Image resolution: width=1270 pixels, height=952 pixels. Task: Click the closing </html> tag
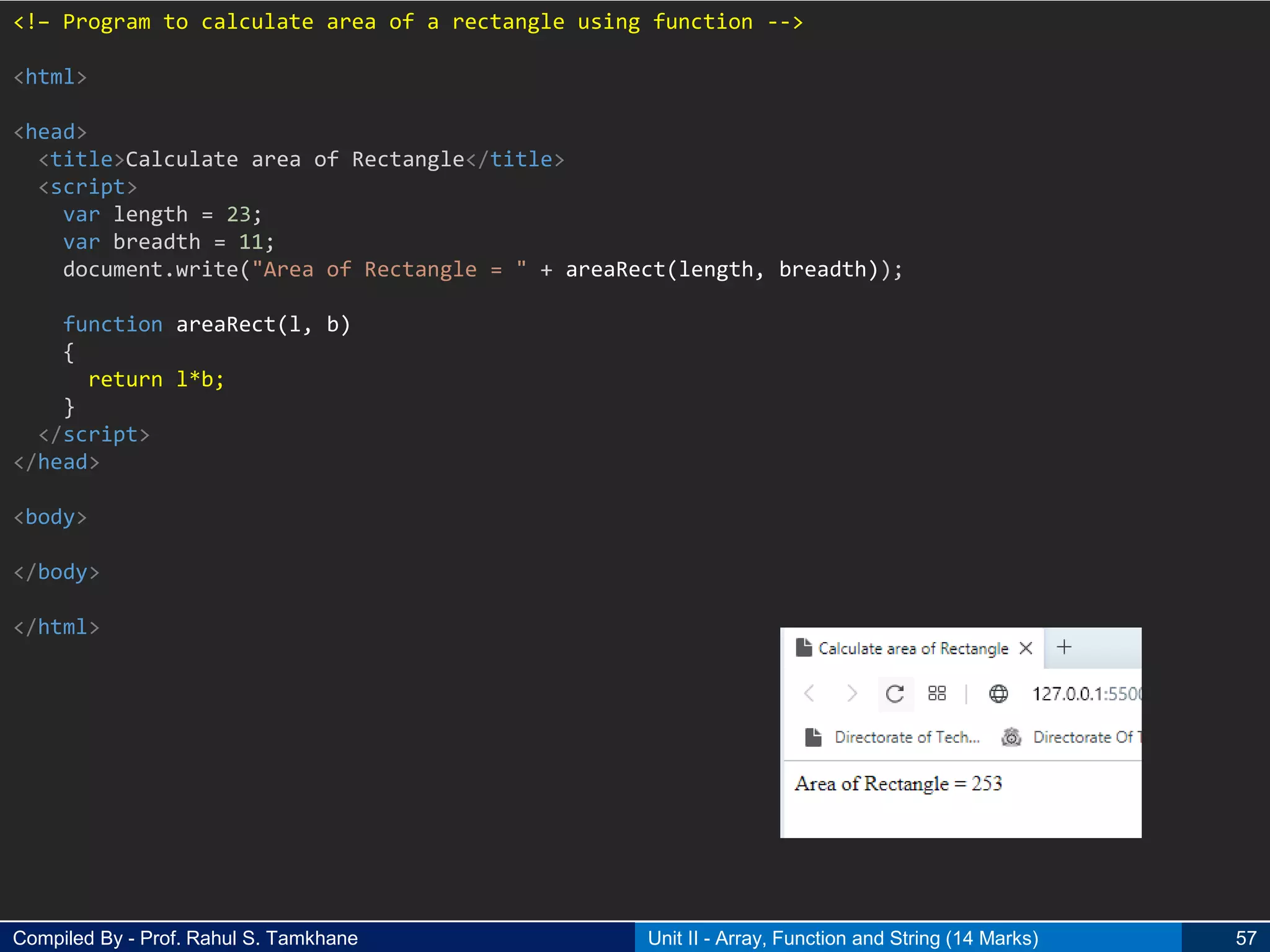tap(56, 627)
